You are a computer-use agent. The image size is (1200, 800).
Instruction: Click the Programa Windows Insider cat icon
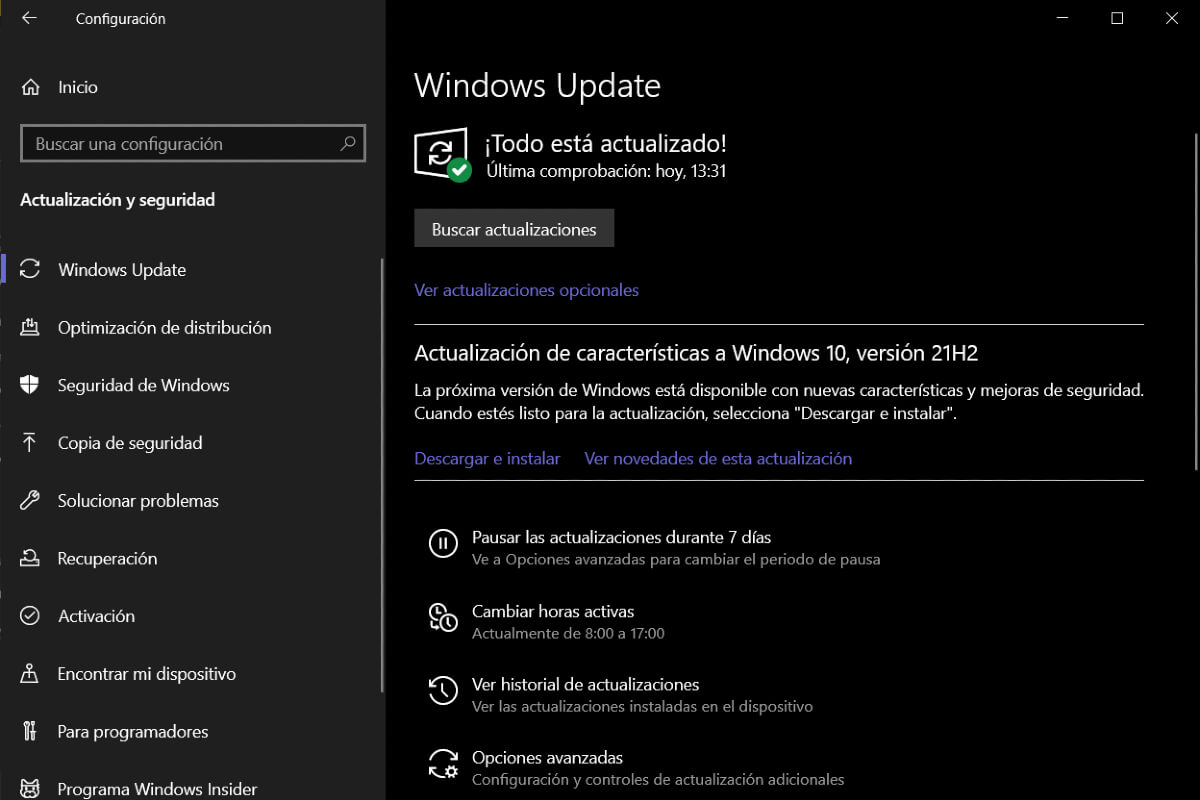pyautogui.click(x=30, y=789)
